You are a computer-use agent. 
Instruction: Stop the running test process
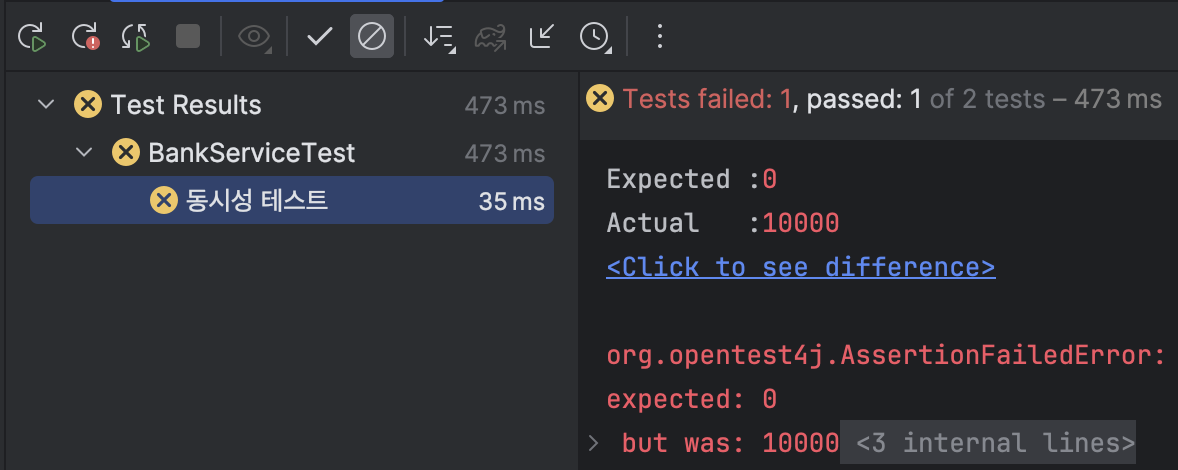[x=188, y=36]
